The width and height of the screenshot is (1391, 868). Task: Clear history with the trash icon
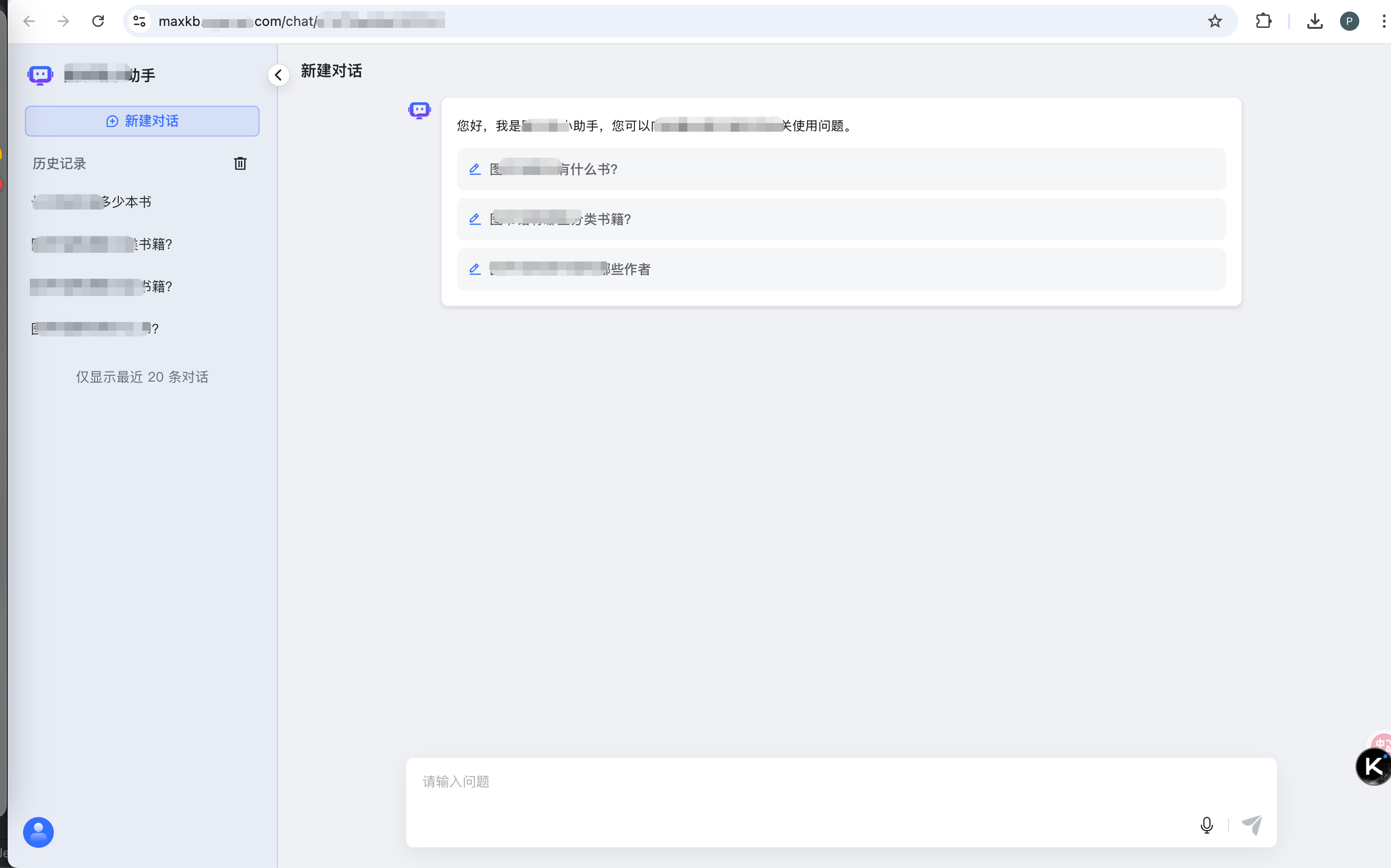click(x=240, y=163)
